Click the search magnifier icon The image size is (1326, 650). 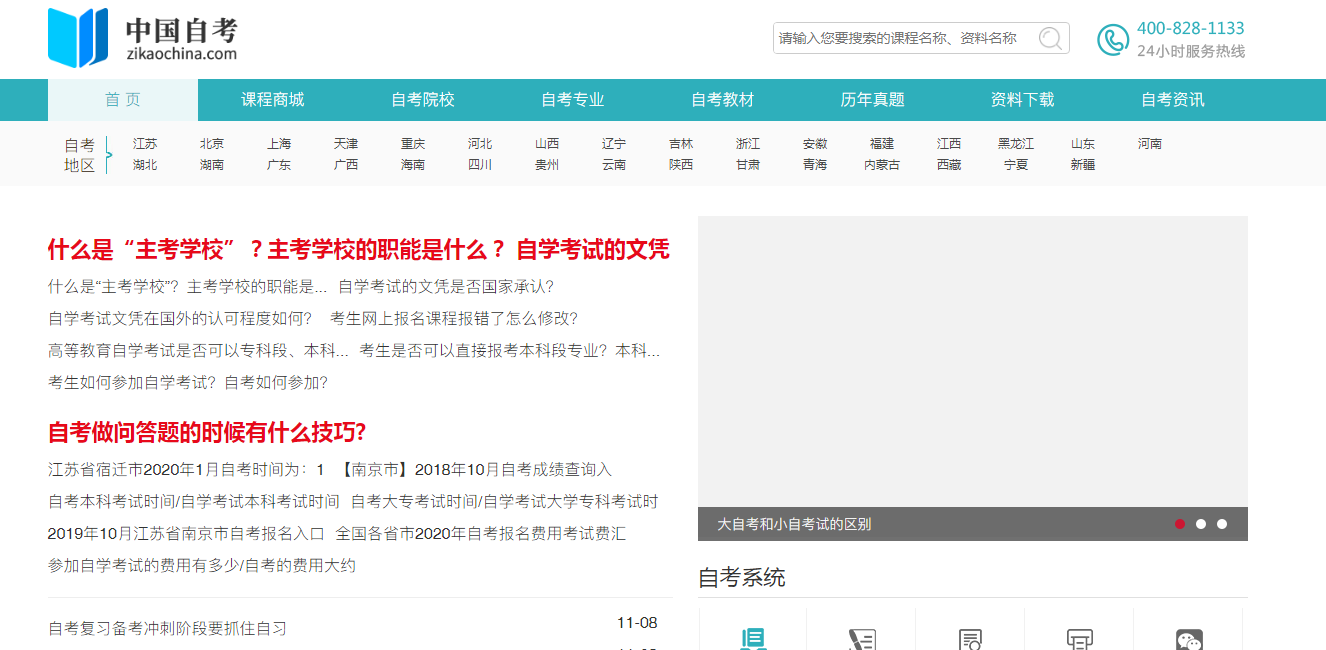click(1050, 38)
